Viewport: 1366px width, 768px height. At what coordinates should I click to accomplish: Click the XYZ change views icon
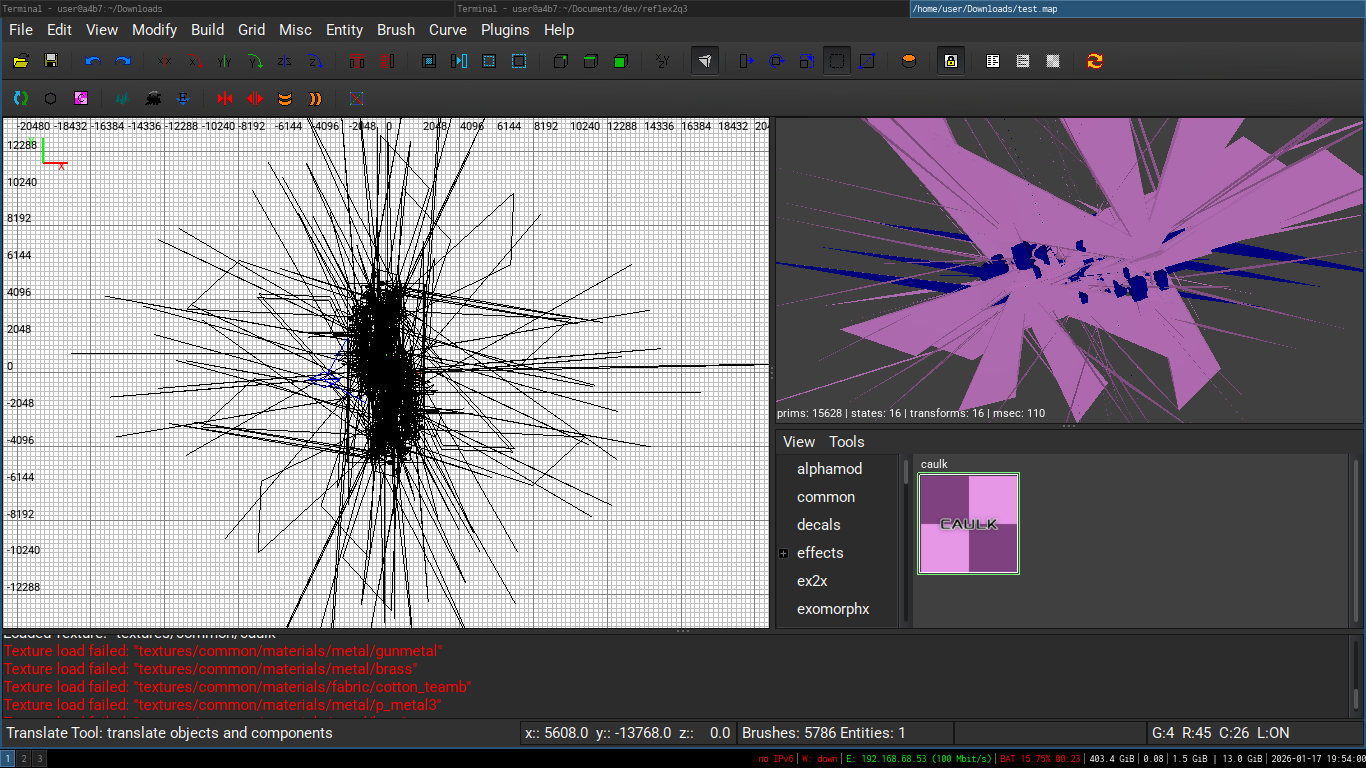661,61
